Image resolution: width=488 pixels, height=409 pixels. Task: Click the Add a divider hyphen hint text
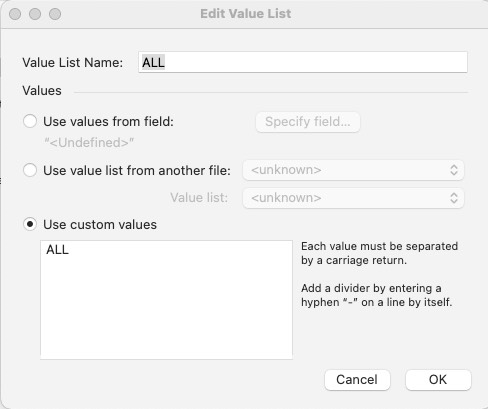pyautogui.click(x=376, y=295)
